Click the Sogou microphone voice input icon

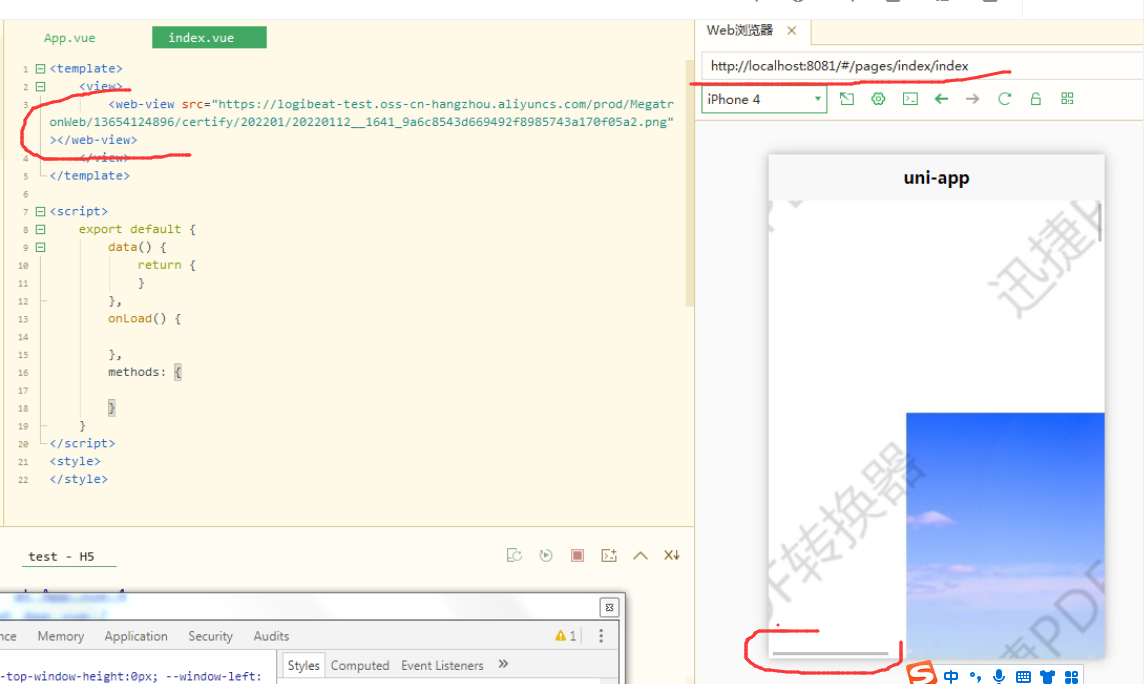[x=999, y=677]
